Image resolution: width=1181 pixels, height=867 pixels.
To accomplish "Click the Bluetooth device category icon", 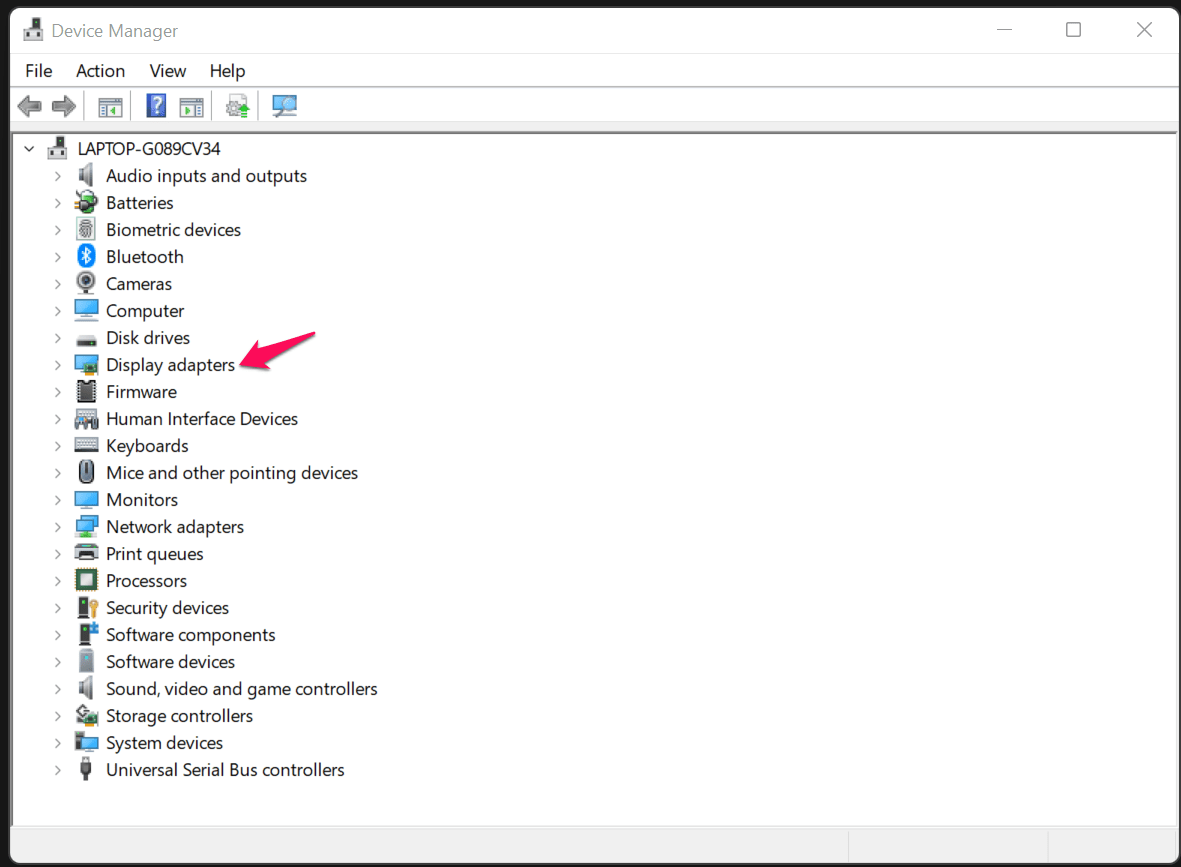I will (87, 257).
